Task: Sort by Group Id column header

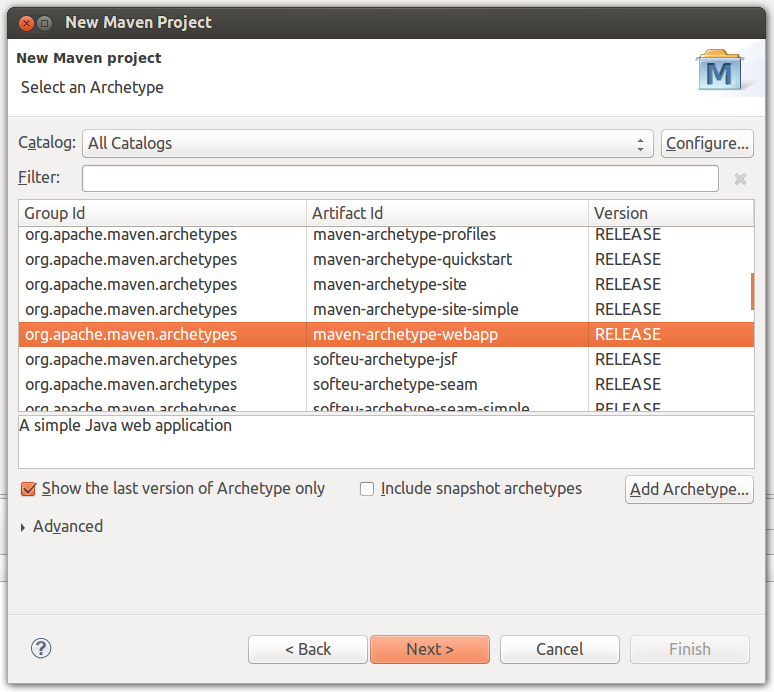Action: [x=162, y=213]
